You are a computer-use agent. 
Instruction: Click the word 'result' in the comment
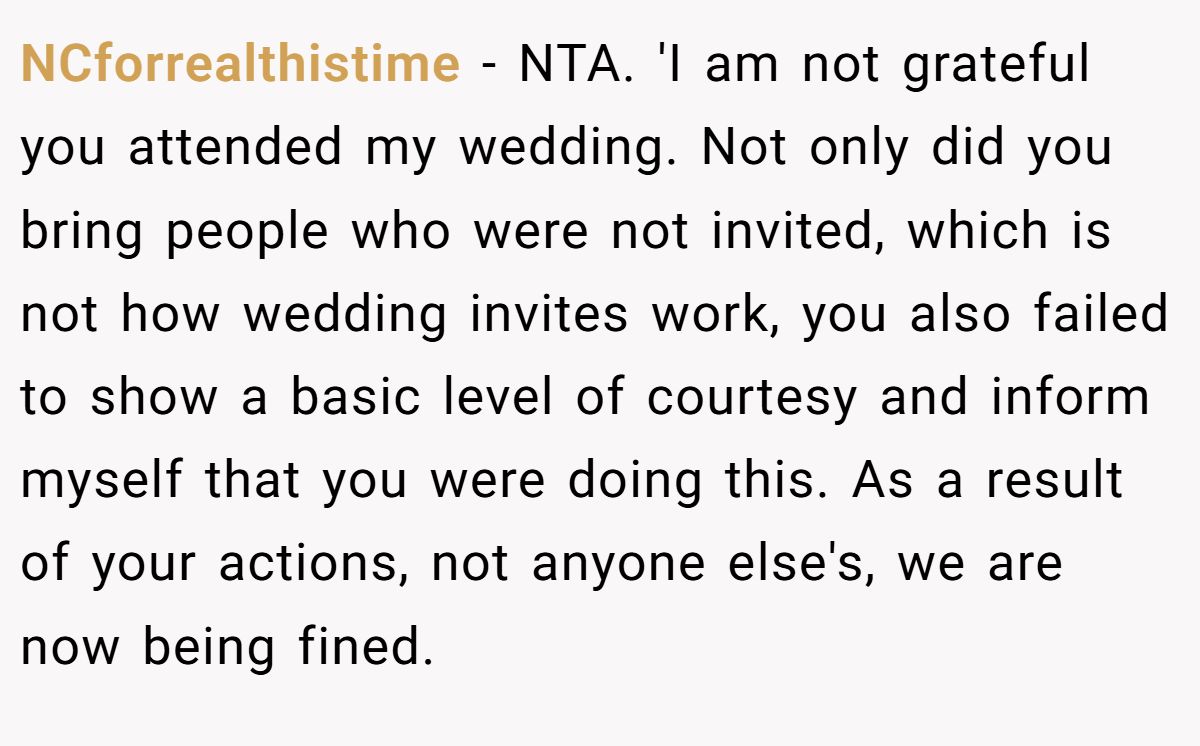(1055, 481)
